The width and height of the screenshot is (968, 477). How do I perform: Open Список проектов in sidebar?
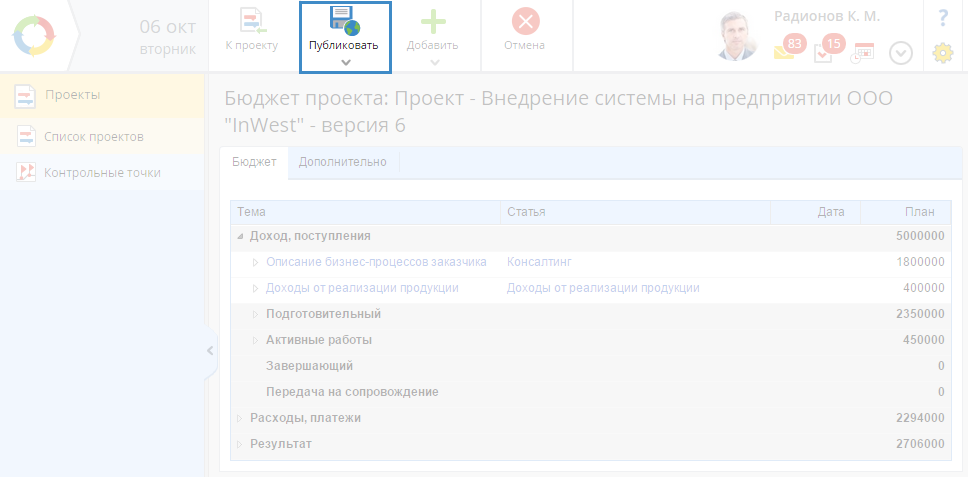point(94,136)
